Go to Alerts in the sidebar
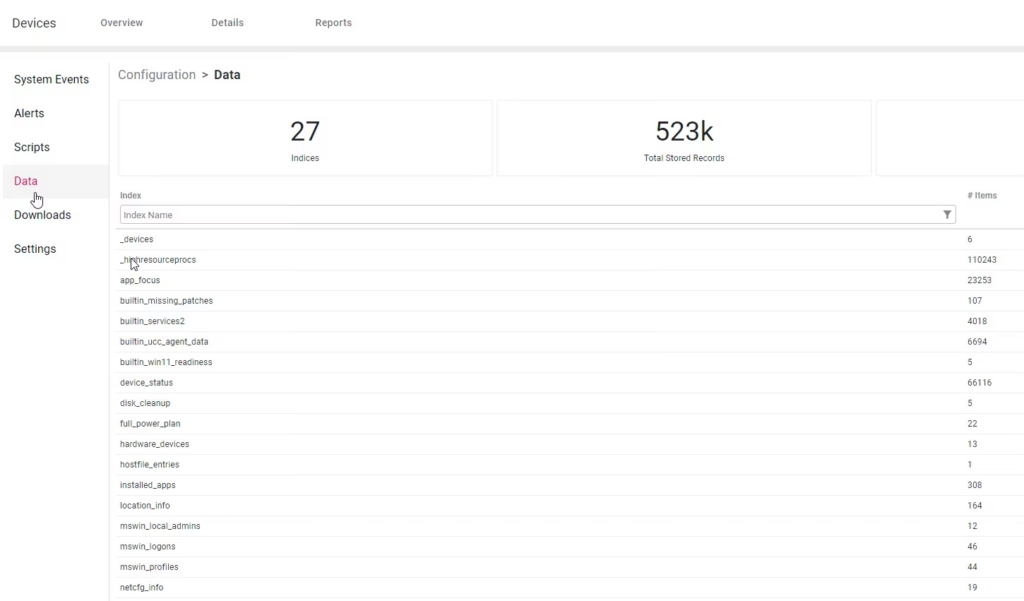 point(29,114)
